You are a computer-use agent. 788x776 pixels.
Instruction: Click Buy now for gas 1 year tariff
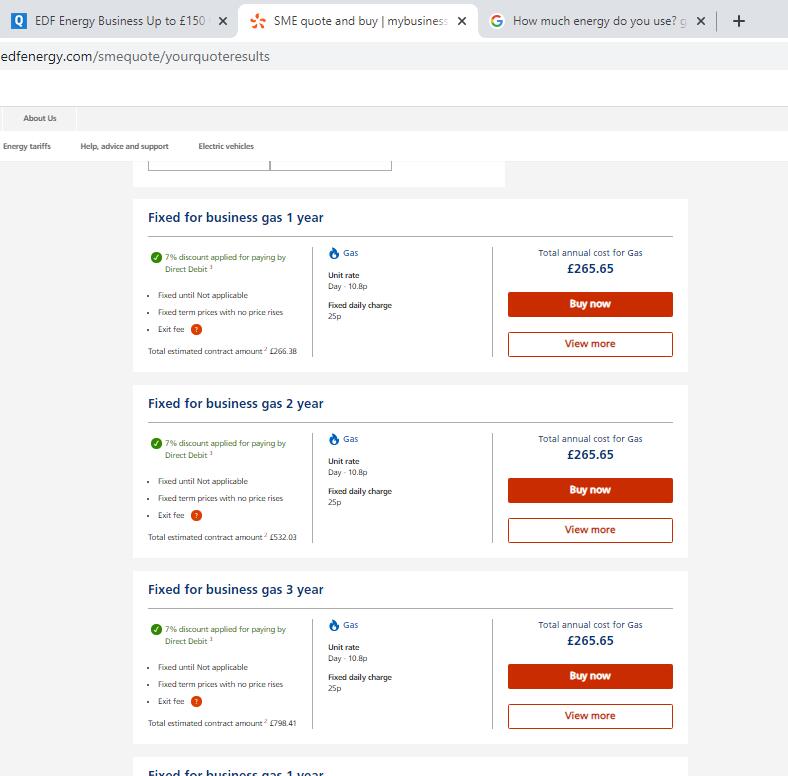tap(590, 304)
